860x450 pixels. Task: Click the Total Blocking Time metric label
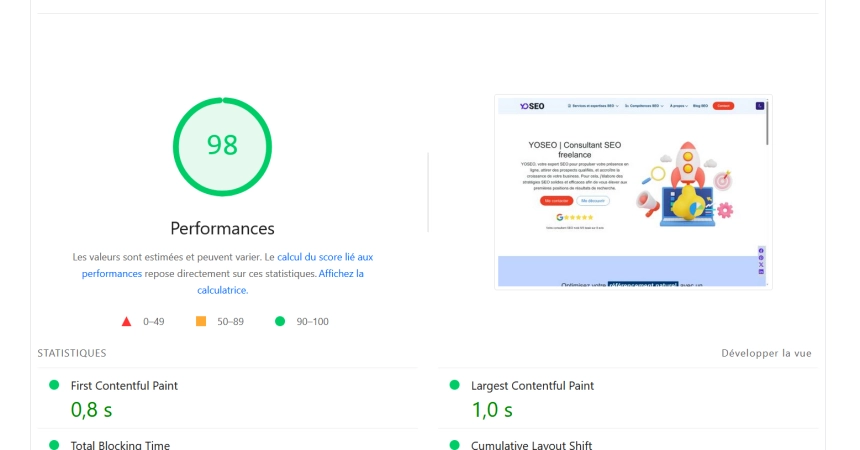(x=120, y=445)
